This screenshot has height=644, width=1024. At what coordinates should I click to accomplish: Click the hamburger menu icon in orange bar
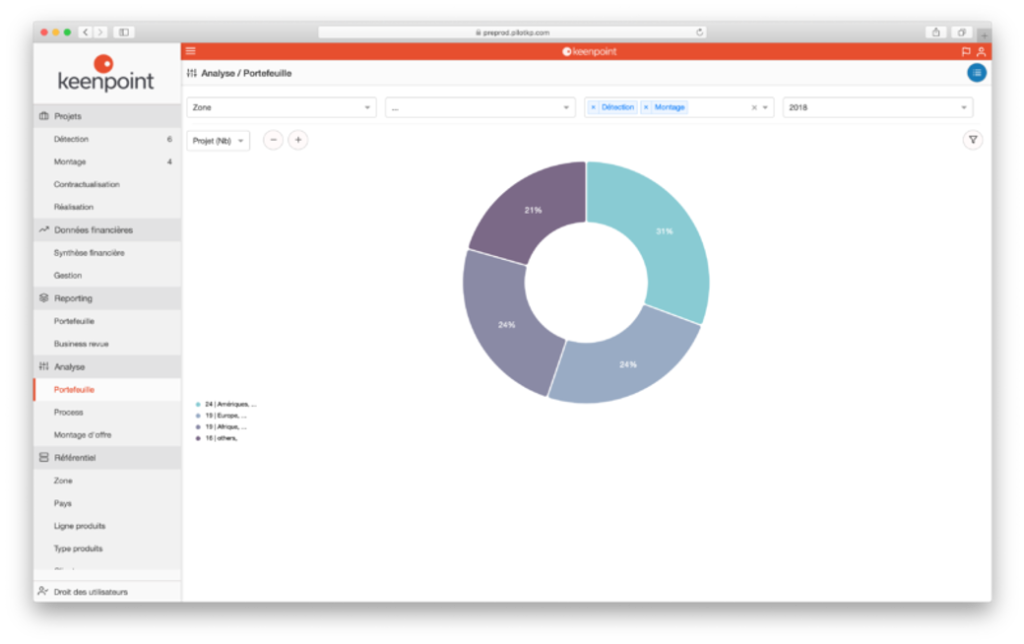[x=191, y=51]
